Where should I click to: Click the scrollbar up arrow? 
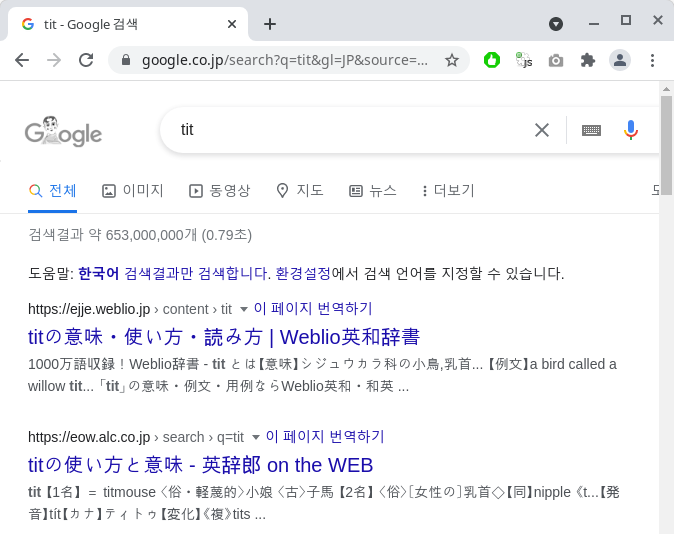(x=666, y=89)
